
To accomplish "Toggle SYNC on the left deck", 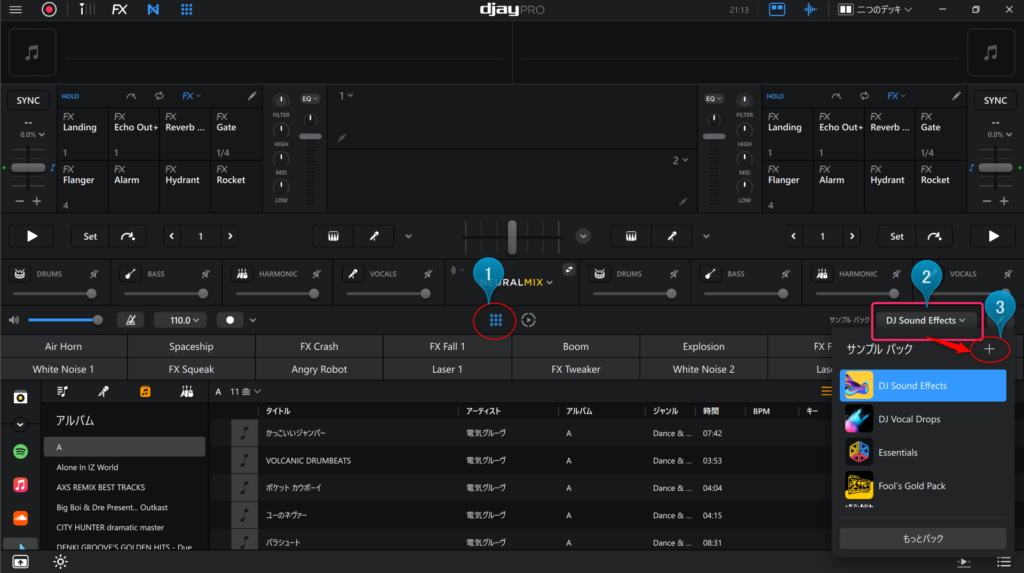I will tap(28, 101).
